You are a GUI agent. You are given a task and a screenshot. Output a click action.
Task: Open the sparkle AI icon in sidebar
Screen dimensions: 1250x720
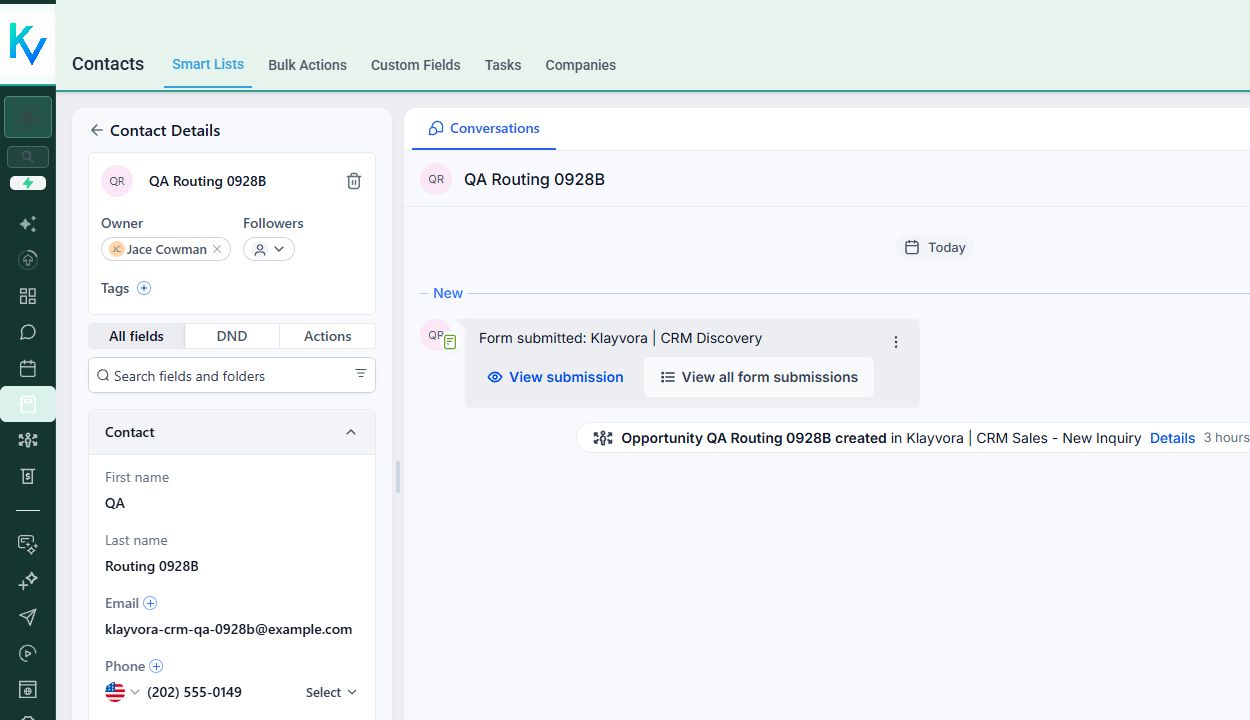[x=28, y=224]
